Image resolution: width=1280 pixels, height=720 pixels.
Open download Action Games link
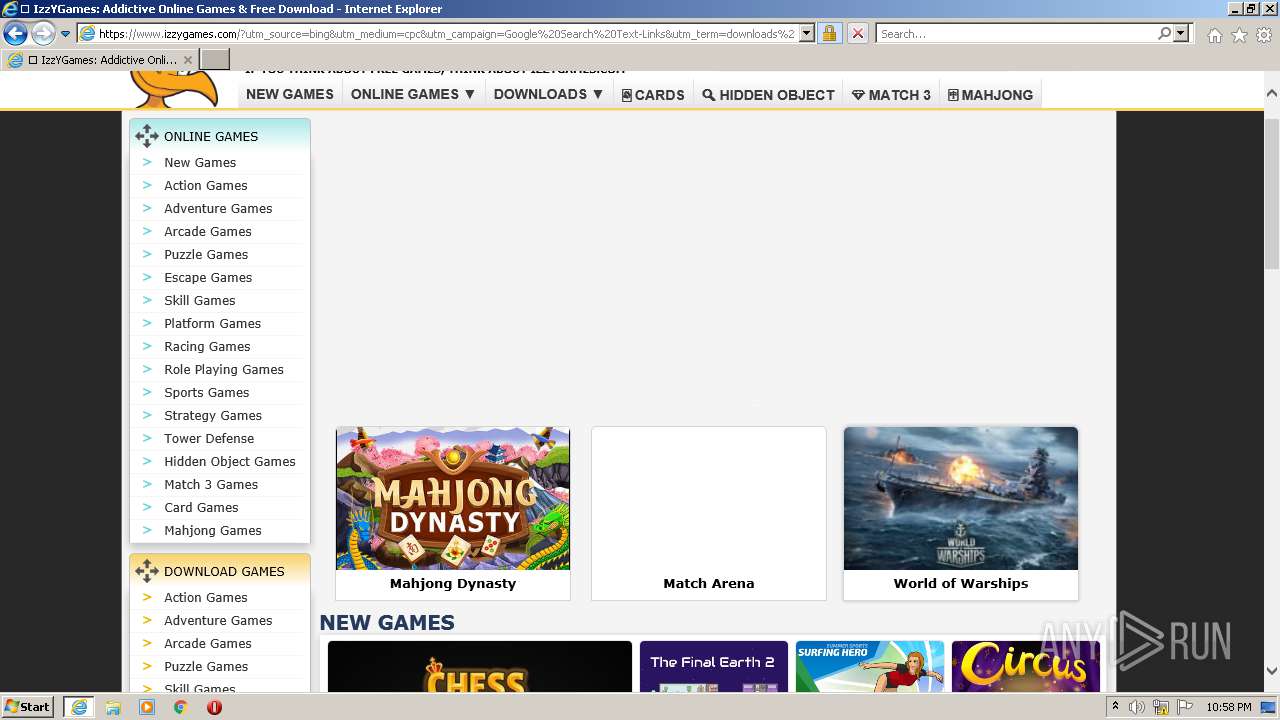pos(205,597)
